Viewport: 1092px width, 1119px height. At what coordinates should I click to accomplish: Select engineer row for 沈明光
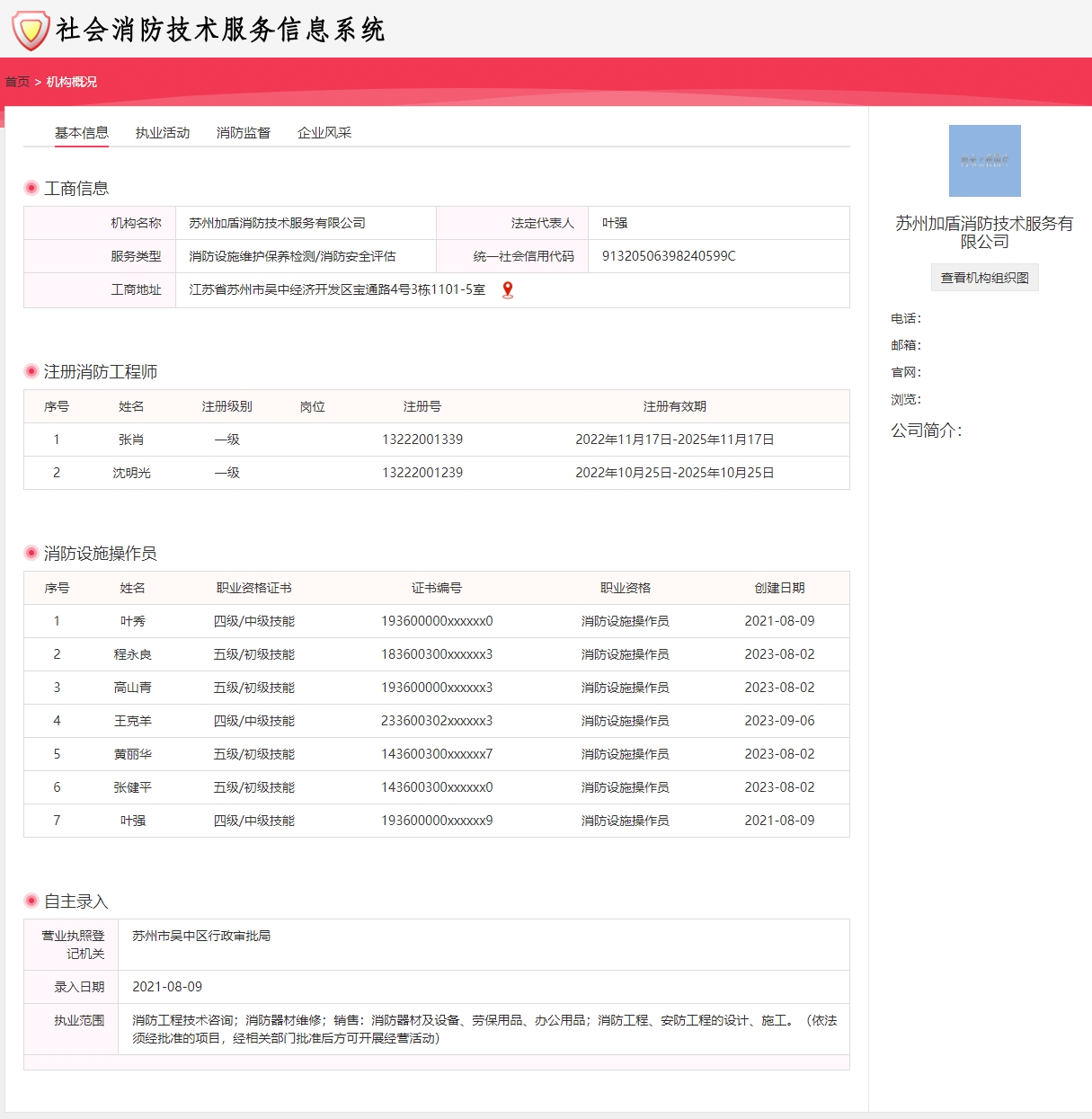coord(131,473)
